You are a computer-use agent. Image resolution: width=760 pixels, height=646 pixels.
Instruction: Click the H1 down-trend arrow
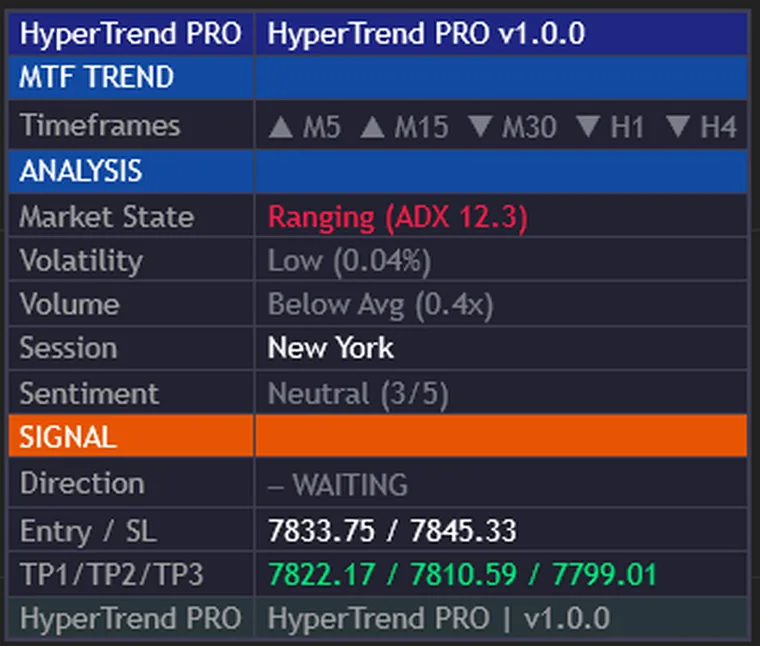(x=588, y=127)
